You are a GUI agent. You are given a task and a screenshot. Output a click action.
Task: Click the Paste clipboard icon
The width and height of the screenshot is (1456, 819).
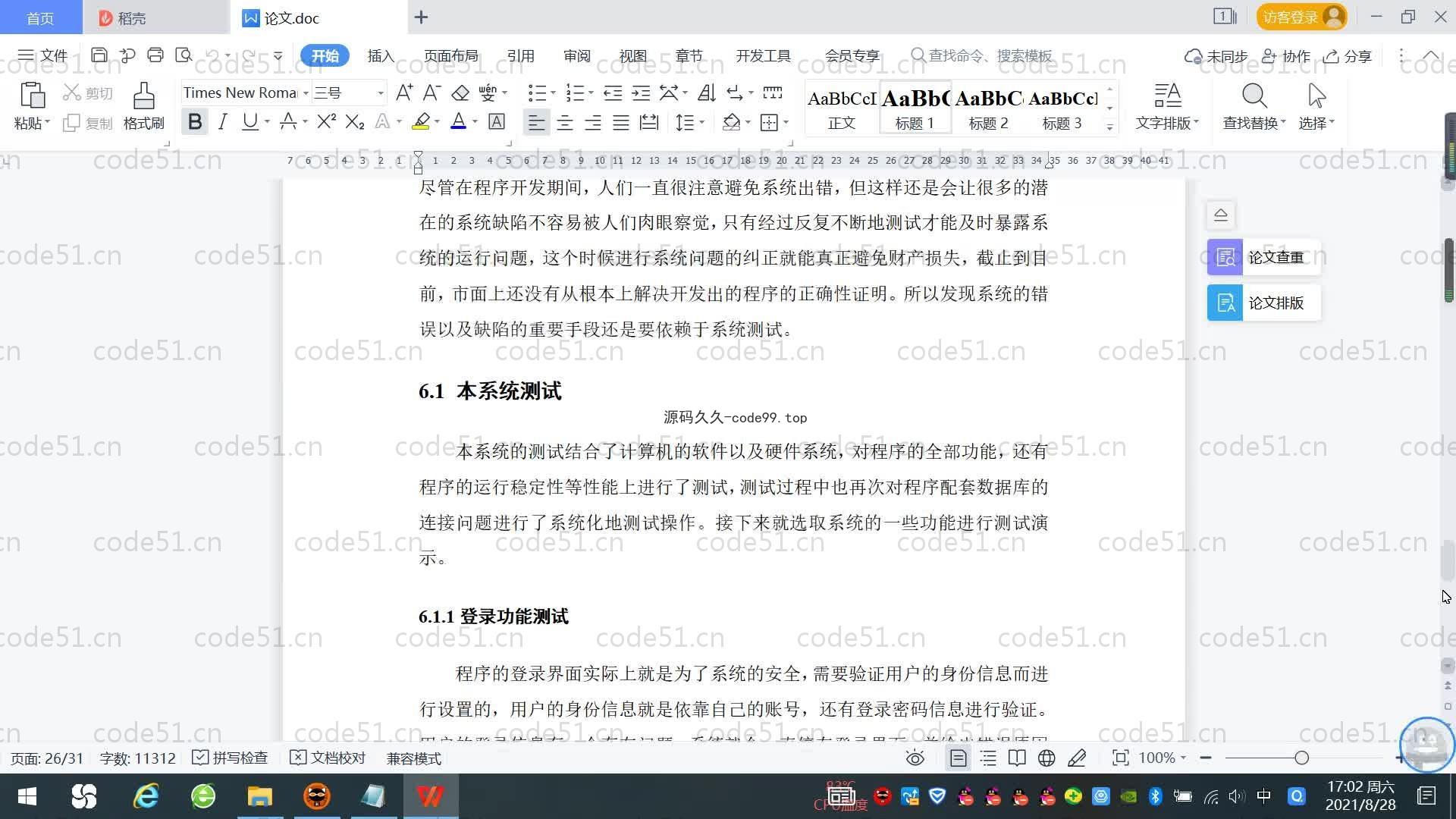32,96
